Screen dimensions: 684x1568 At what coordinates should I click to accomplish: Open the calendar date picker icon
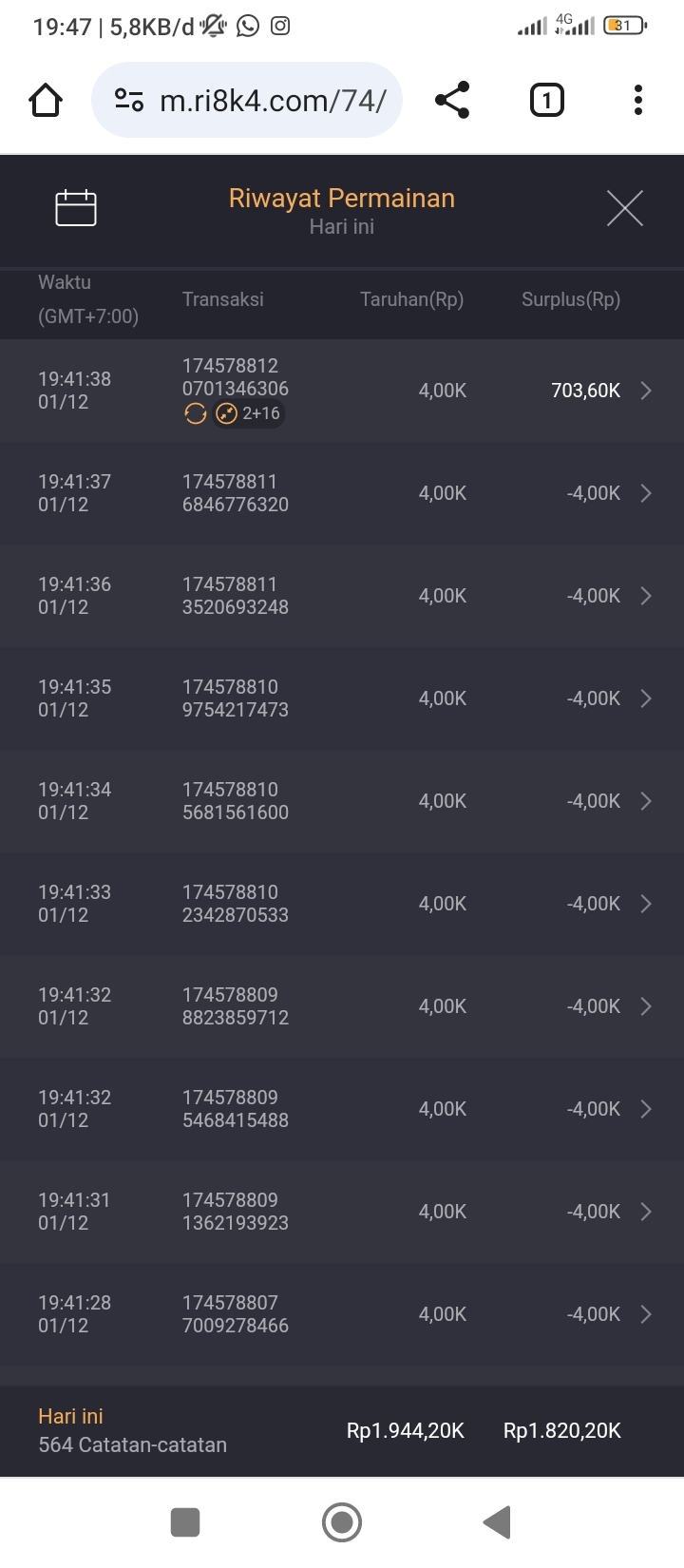click(x=76, y=208)
